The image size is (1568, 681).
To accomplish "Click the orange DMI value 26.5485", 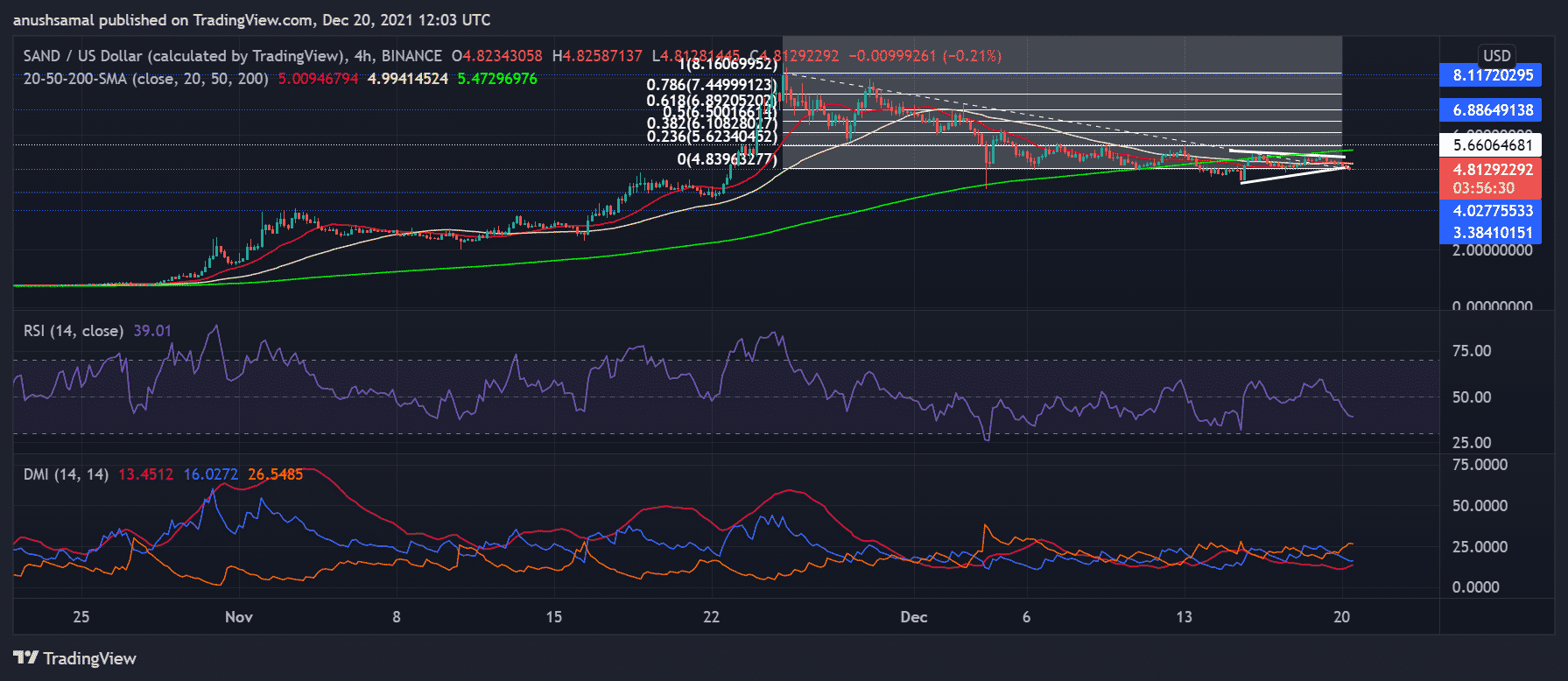I will (275, 474).
